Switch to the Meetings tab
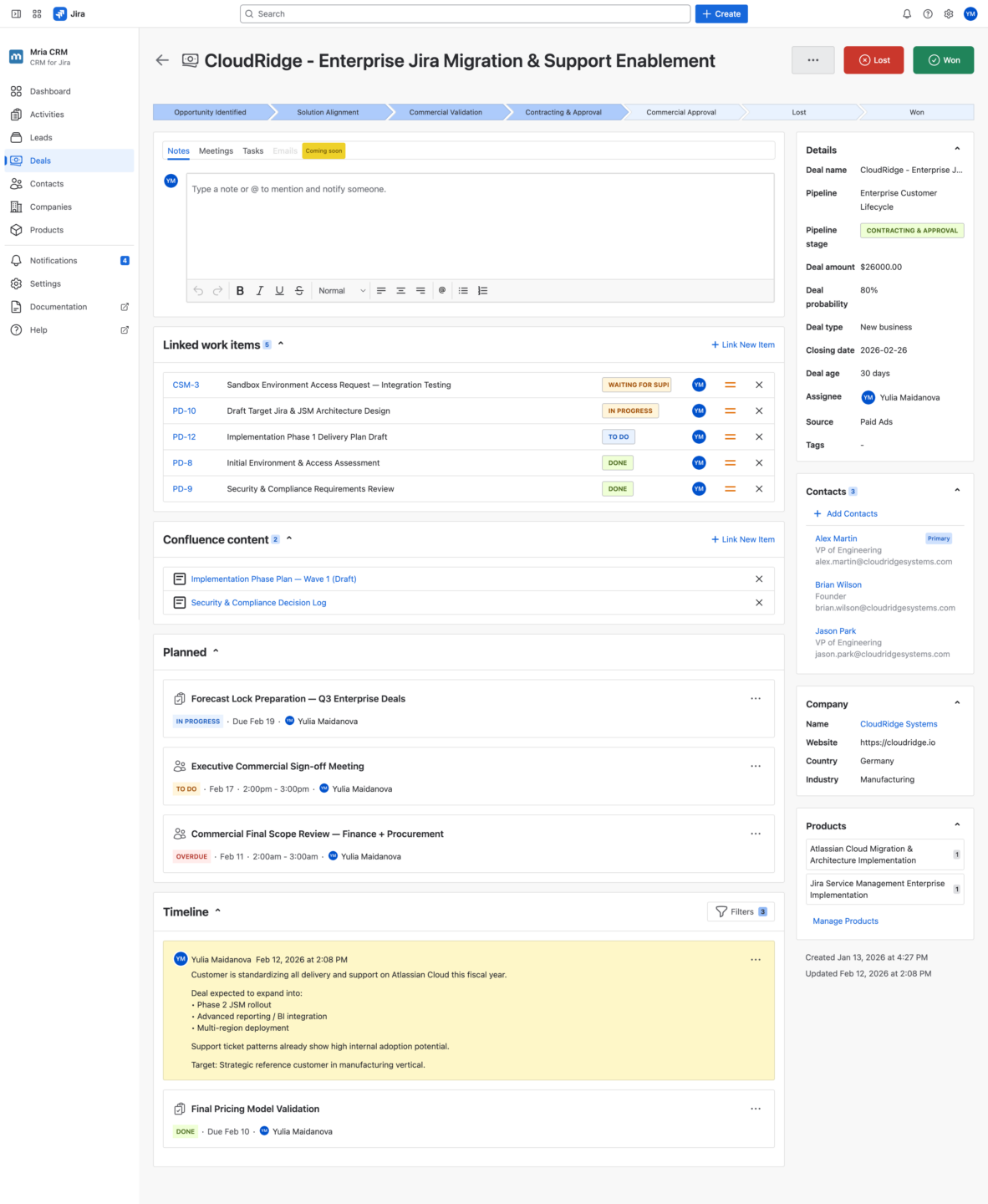Viewport: 988px width, 1204px height. (x=216, y=151)
